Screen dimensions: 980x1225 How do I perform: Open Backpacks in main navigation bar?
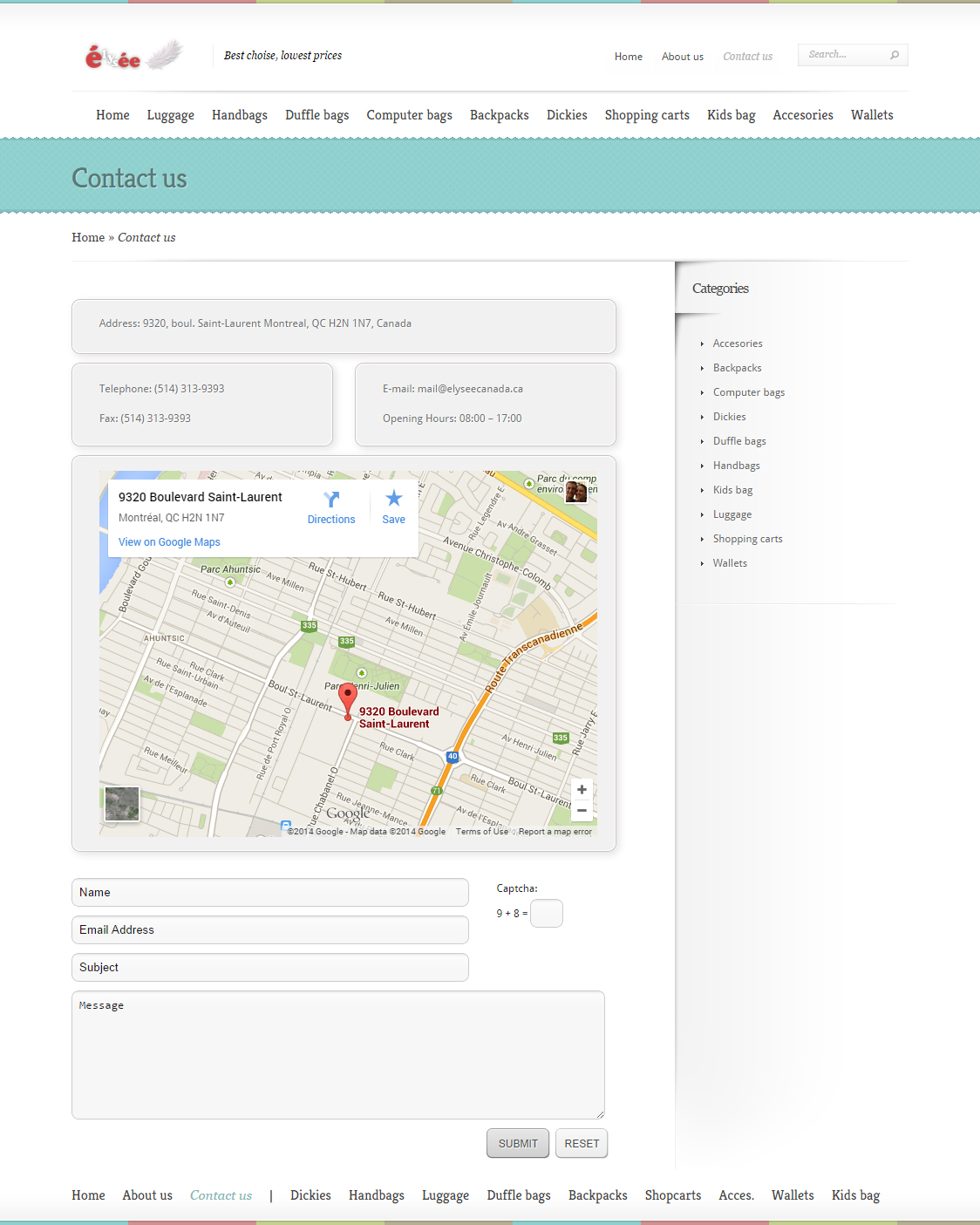point(500,115)
